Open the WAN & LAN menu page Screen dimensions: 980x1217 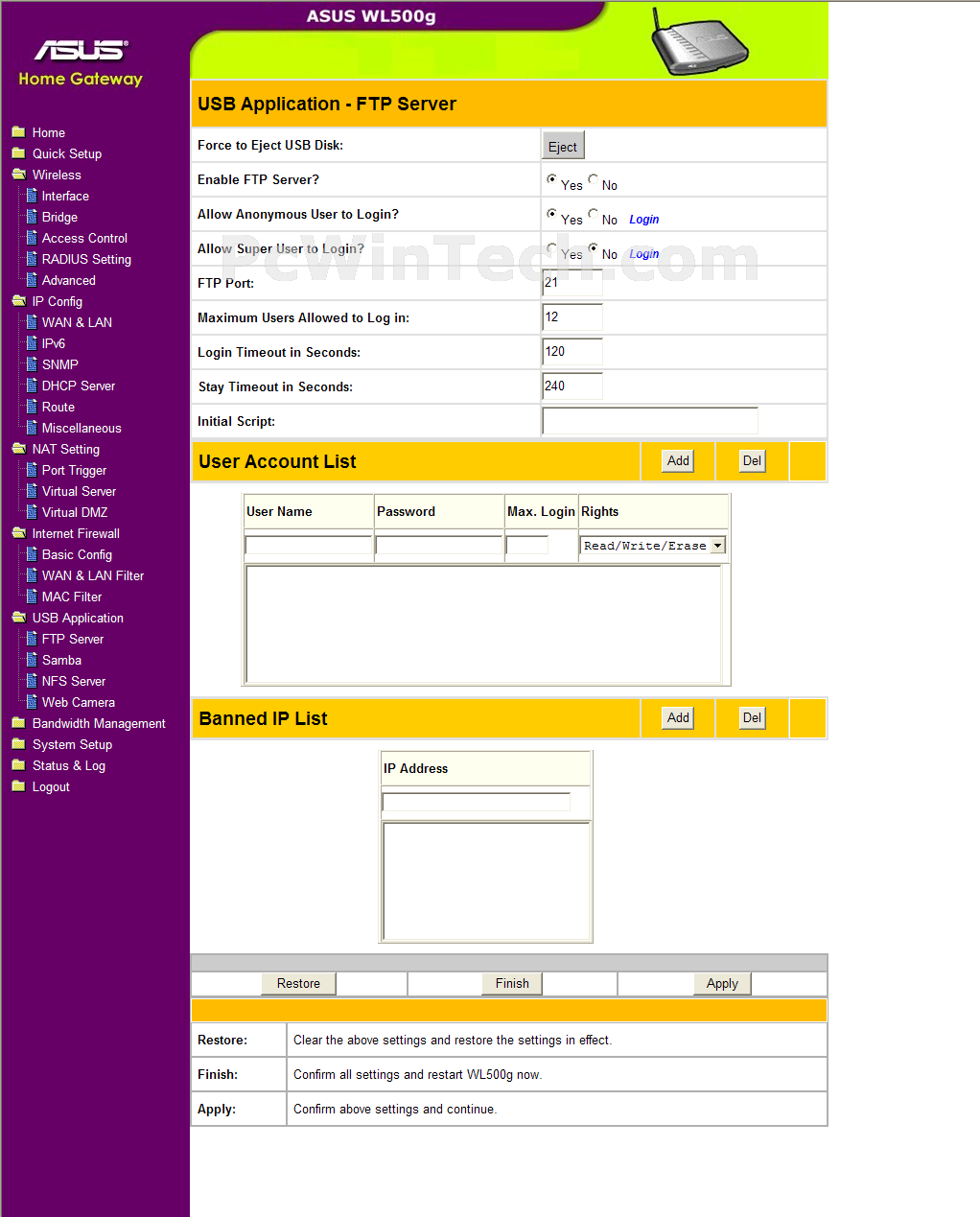(77, 322)
